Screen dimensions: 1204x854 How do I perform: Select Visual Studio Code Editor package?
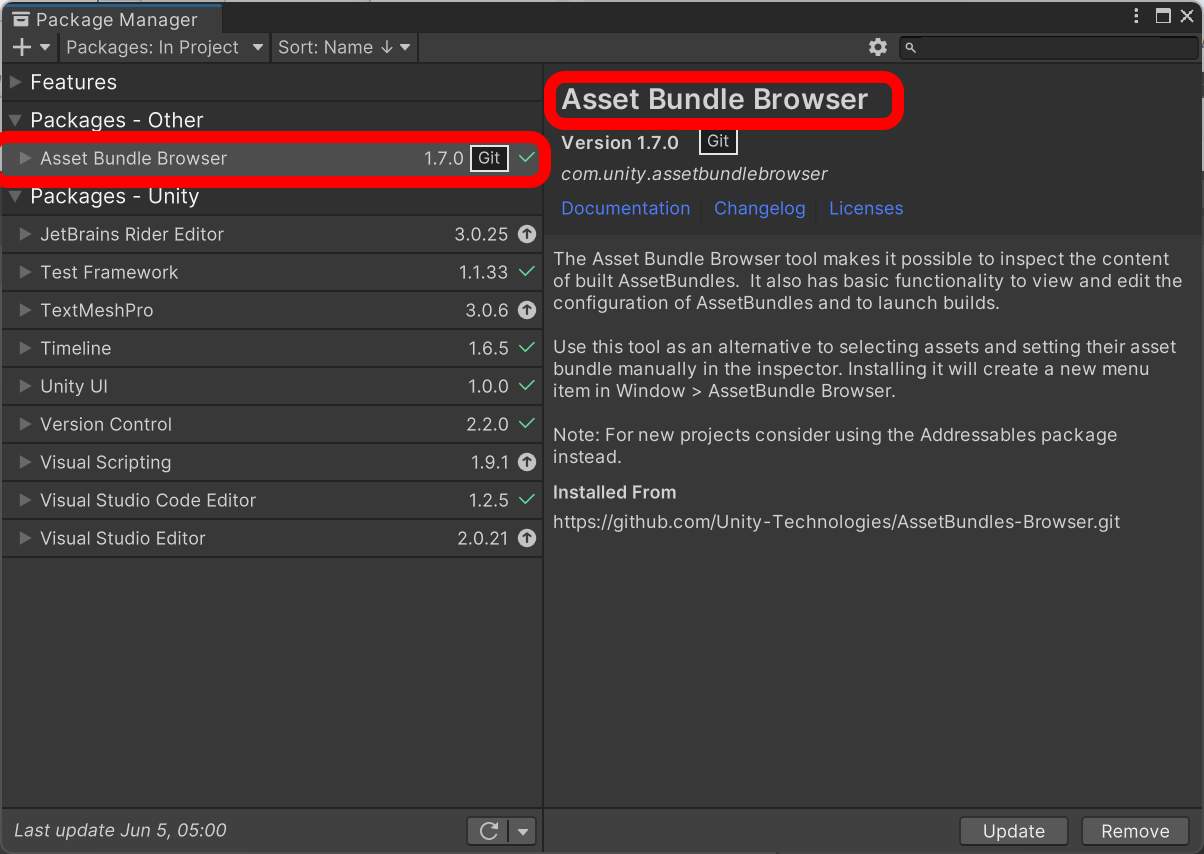(272, 500)
